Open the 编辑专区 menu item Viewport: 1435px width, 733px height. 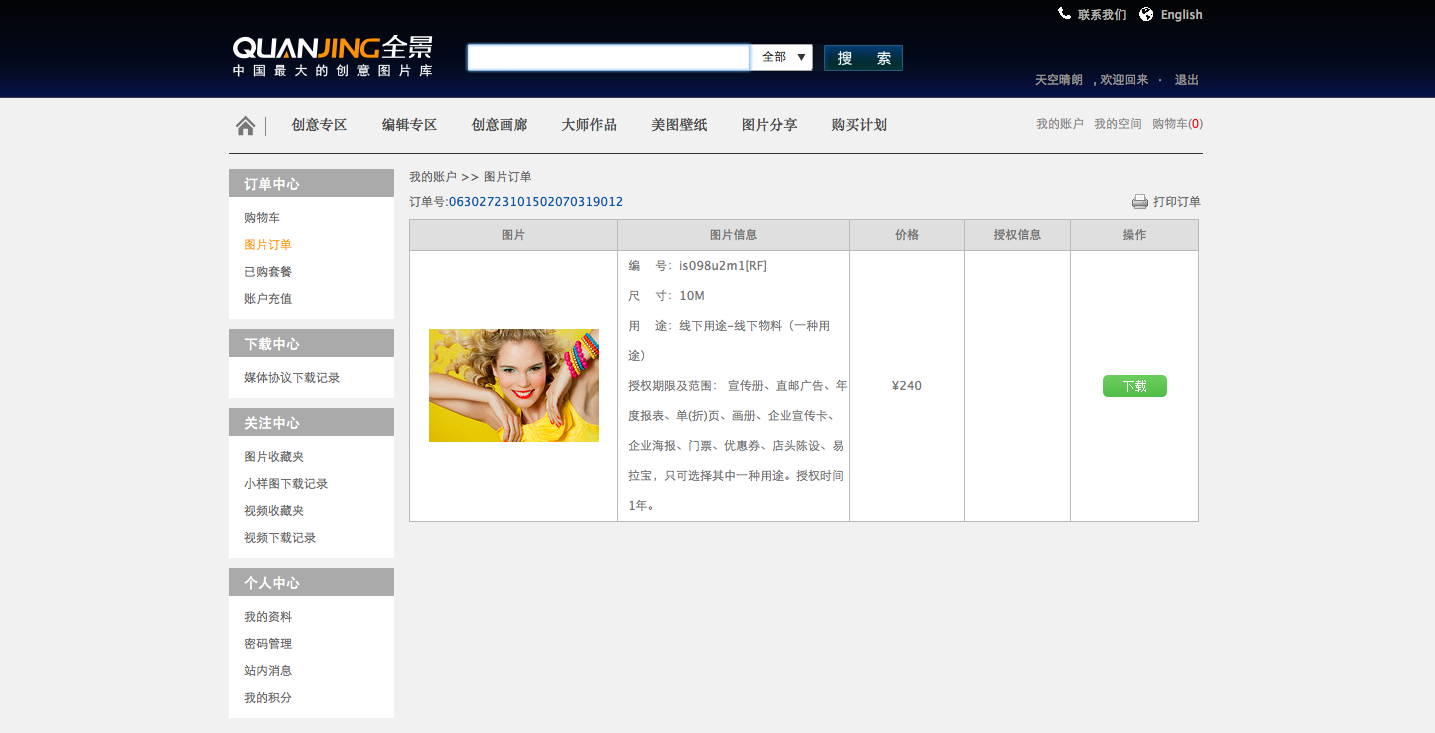tap(409, 125)
